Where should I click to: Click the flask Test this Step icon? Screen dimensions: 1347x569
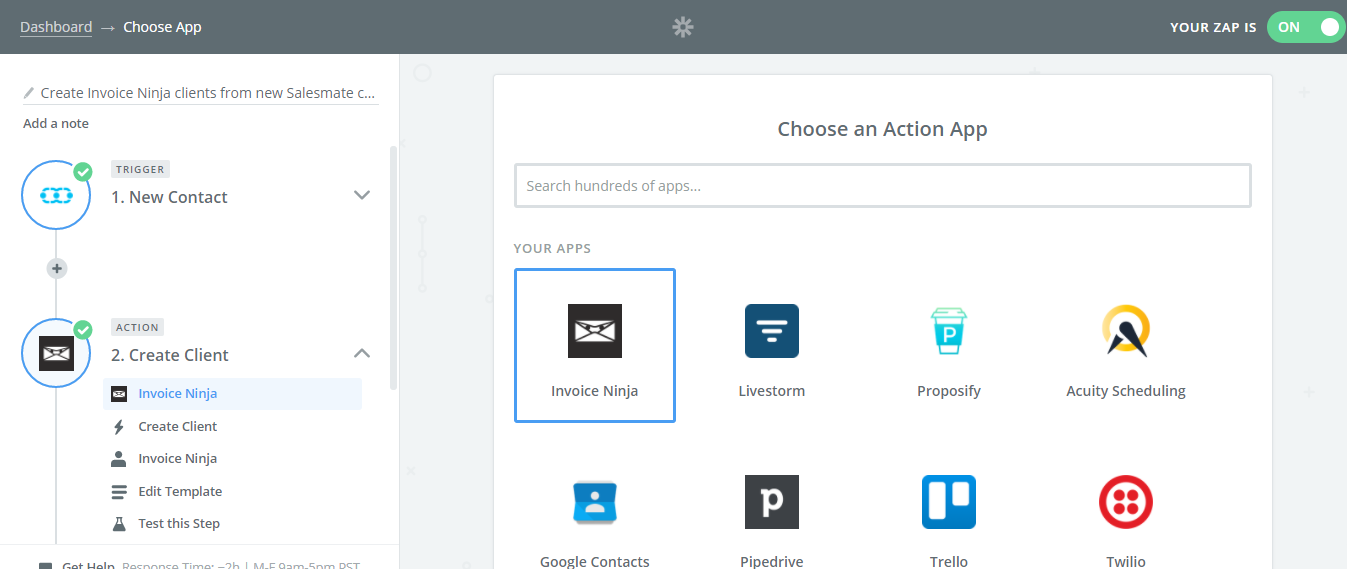point(119,524)
